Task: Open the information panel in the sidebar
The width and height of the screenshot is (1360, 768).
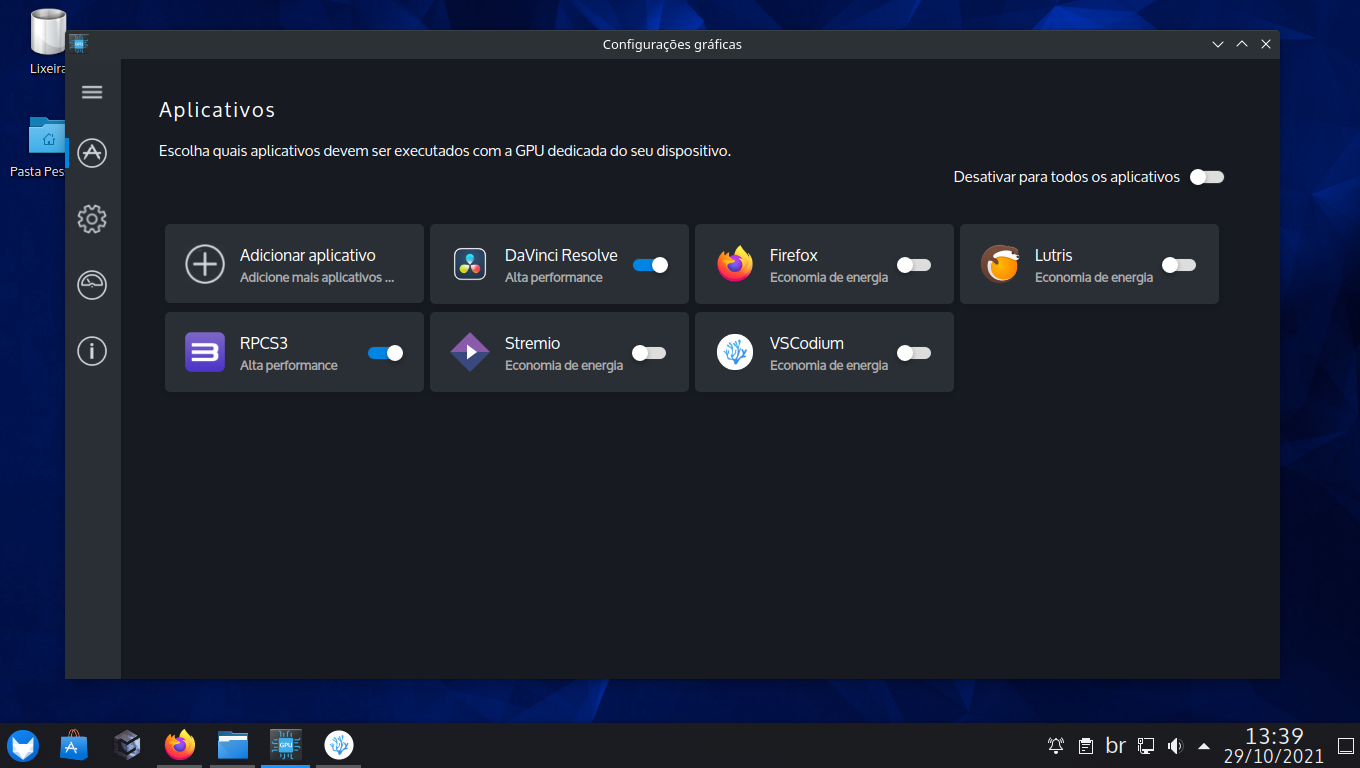Action: (x=91, y=351)
